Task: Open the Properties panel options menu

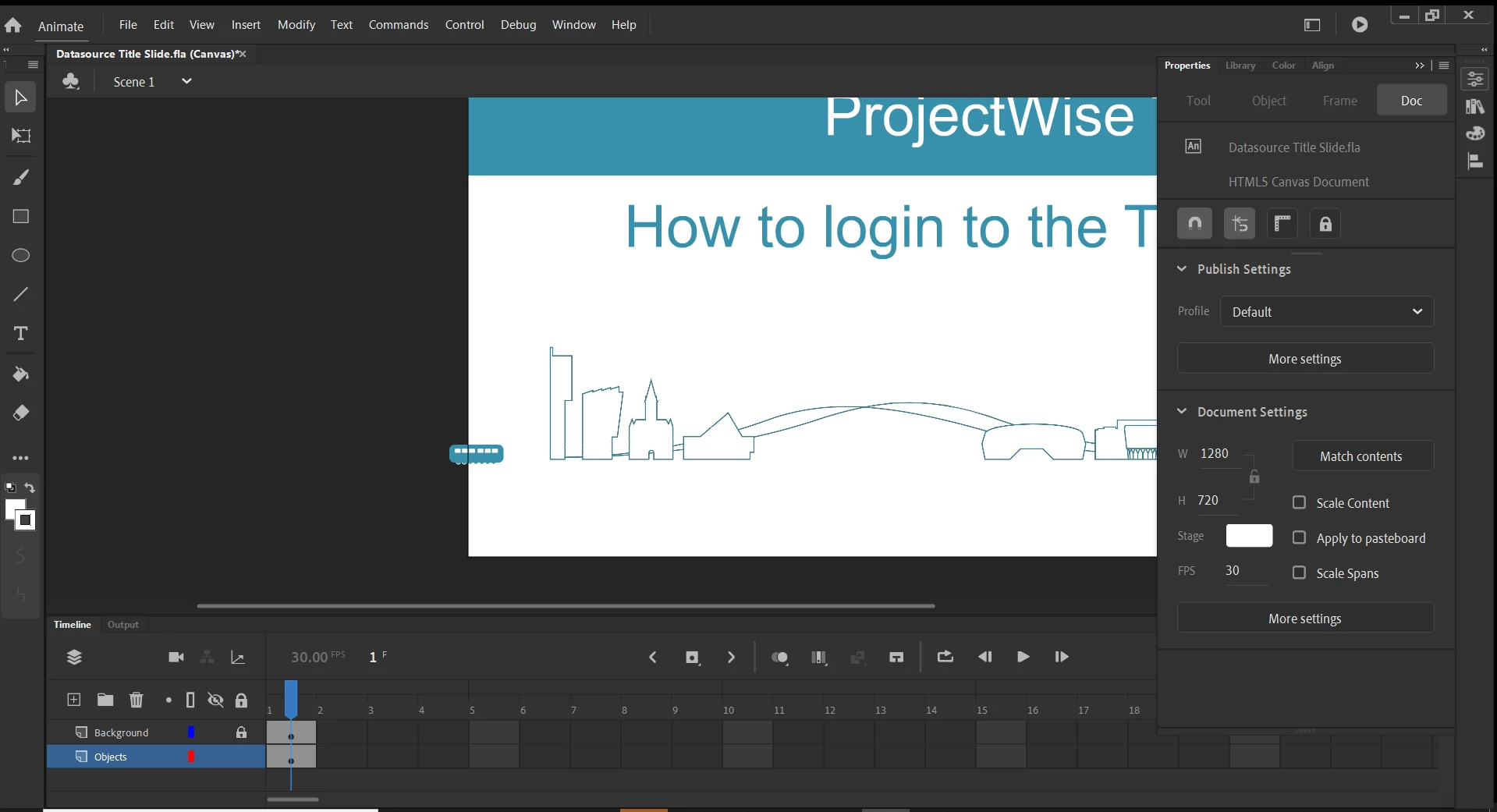Action: point(1444,66)
